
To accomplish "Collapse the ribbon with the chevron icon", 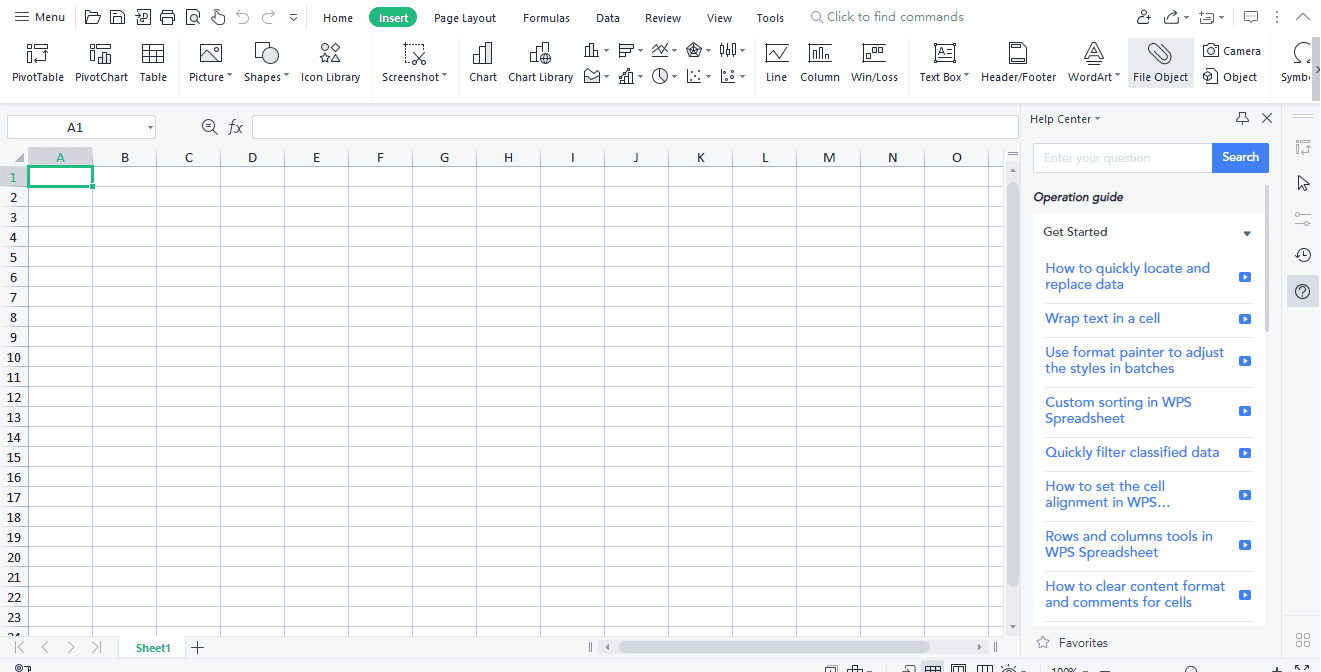I will 1302,17.
